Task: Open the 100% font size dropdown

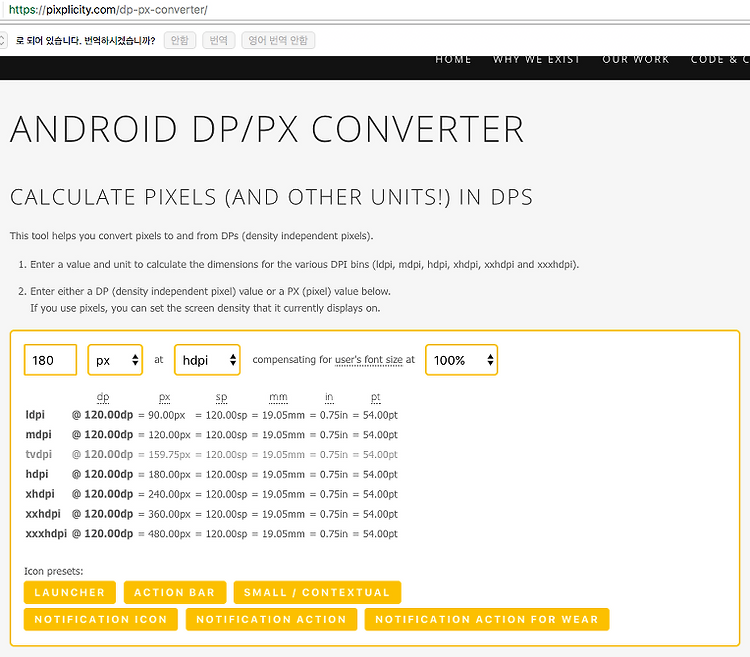Action: click(x=462, y=360)
